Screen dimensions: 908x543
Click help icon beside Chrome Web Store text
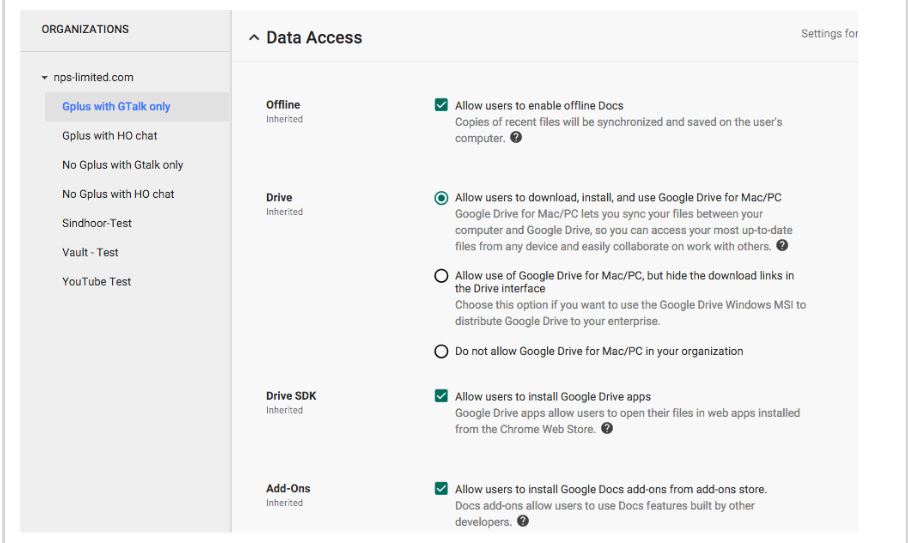(x=607, y=429)
